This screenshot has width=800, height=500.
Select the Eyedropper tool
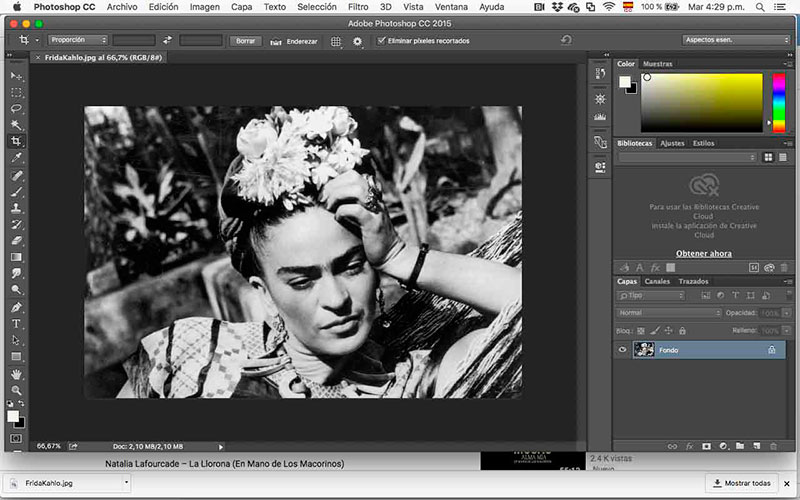click(x=16, y=158)
